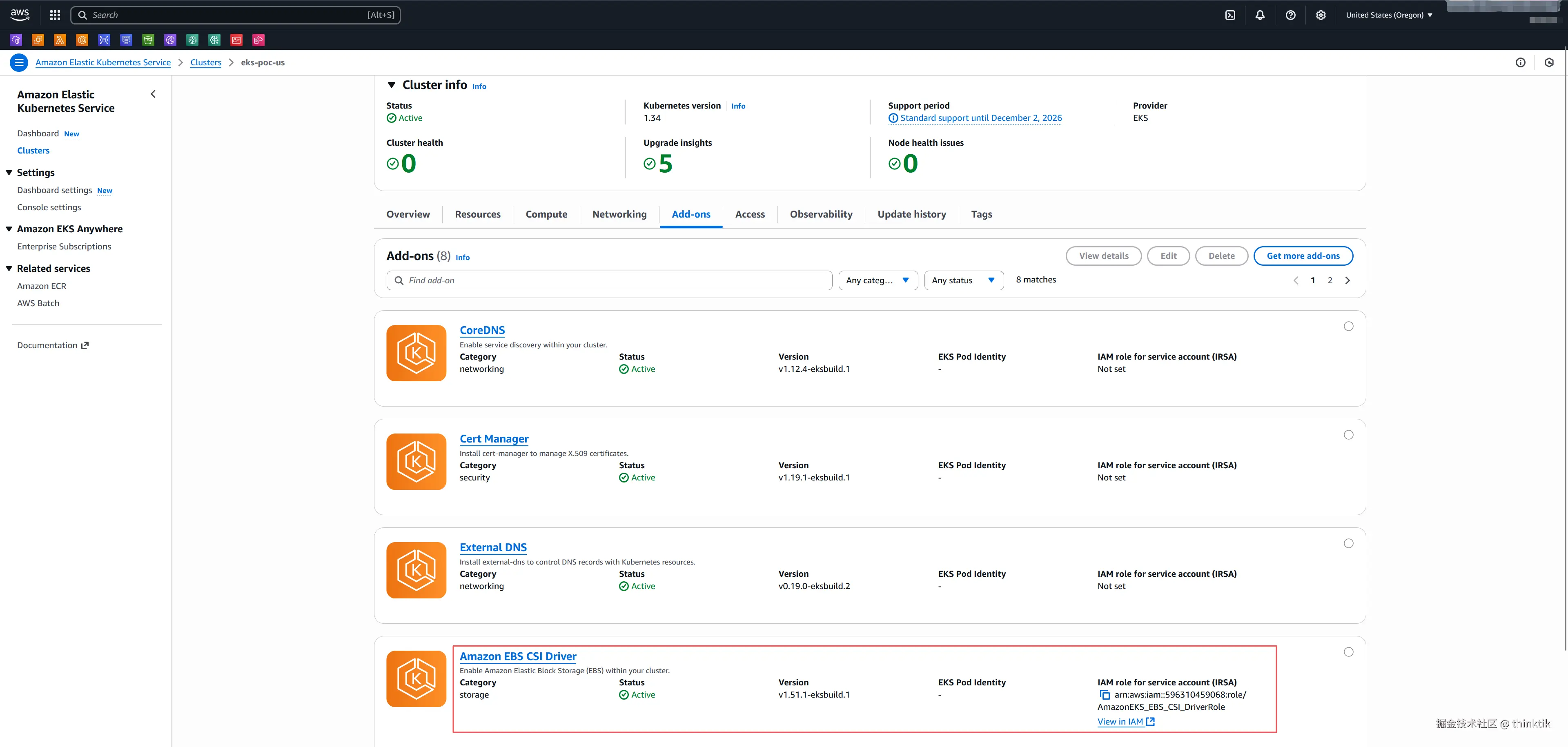The image size is (1568, 747).
Task: Click the View details button
Action: pyautogui.click(x=1103, y=256)
